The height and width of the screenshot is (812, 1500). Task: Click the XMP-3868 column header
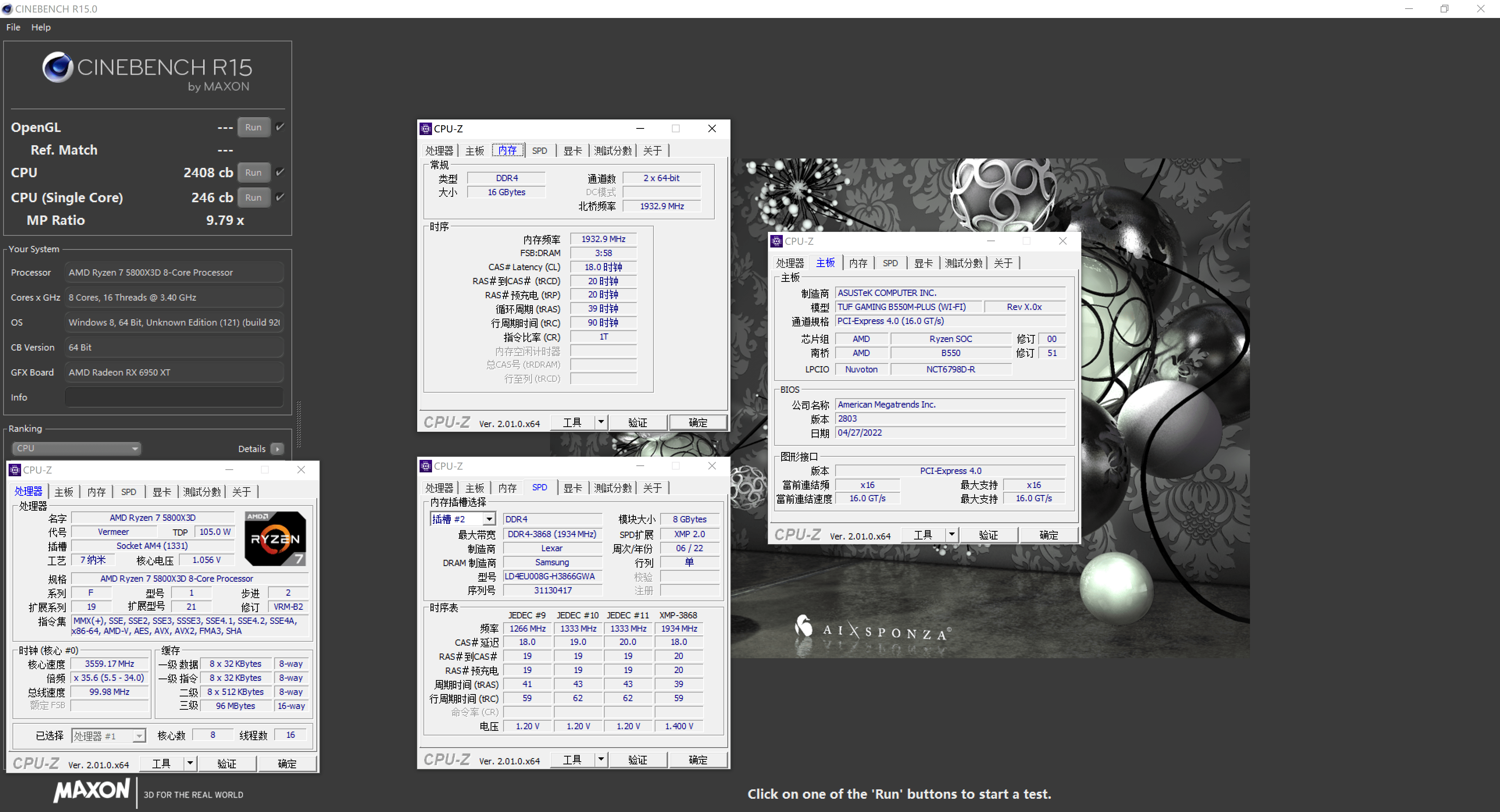click(678, 615)
